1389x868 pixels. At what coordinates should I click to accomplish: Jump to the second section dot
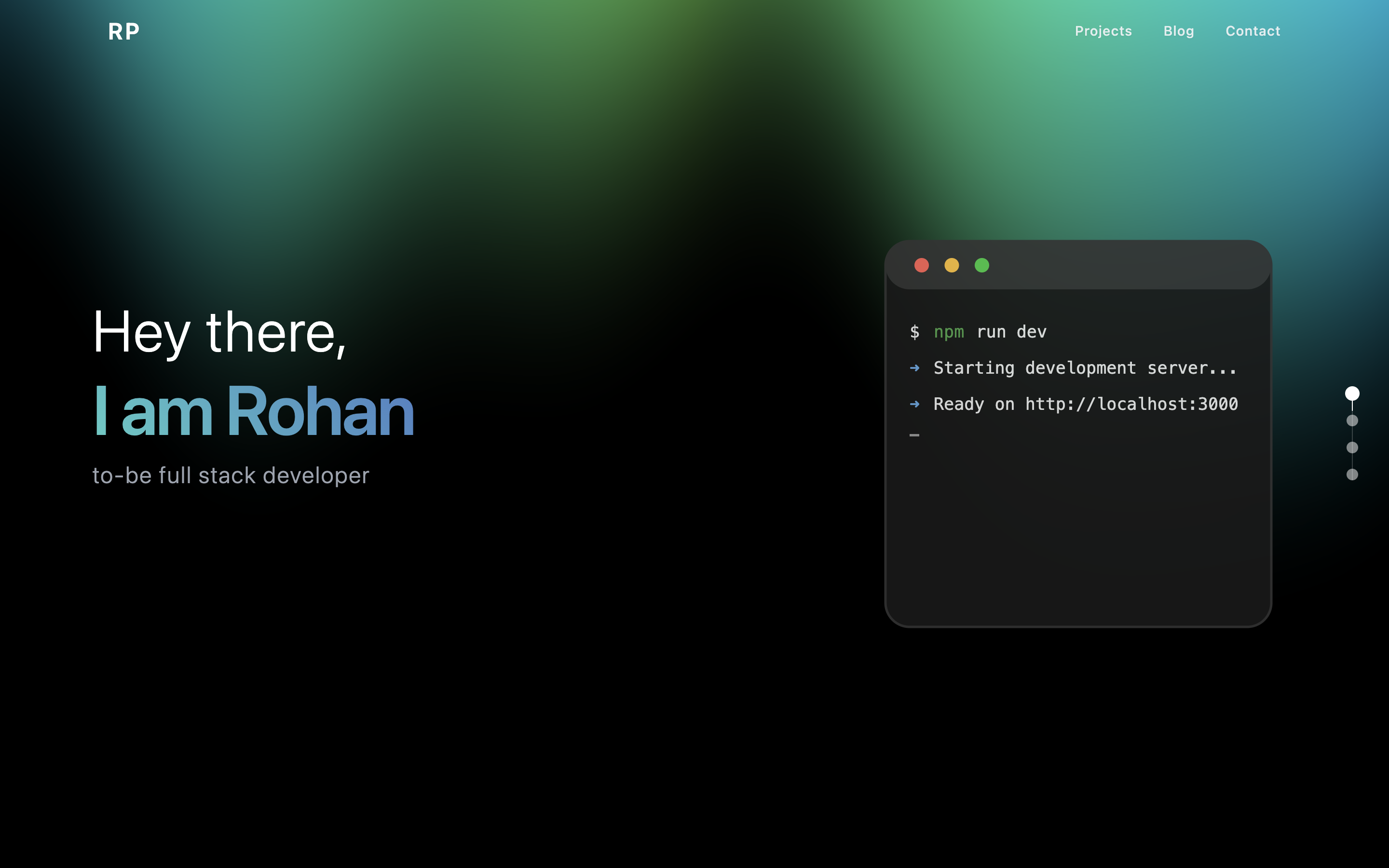coord(1352,420)
